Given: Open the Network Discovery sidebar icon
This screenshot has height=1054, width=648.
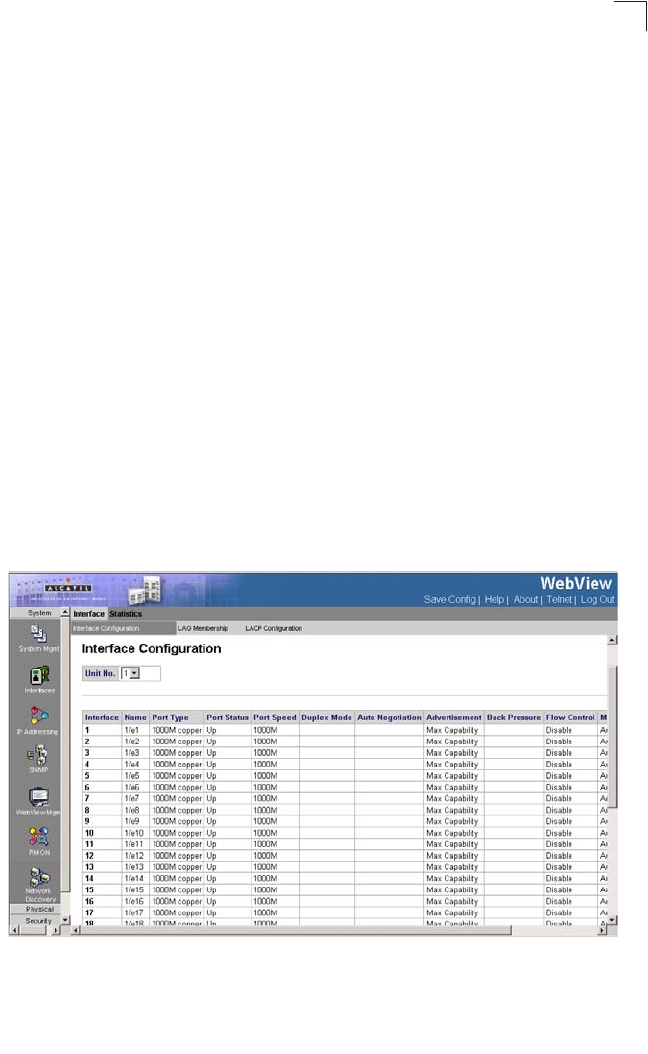Looking at the screenshot, I should pos(39,877).
